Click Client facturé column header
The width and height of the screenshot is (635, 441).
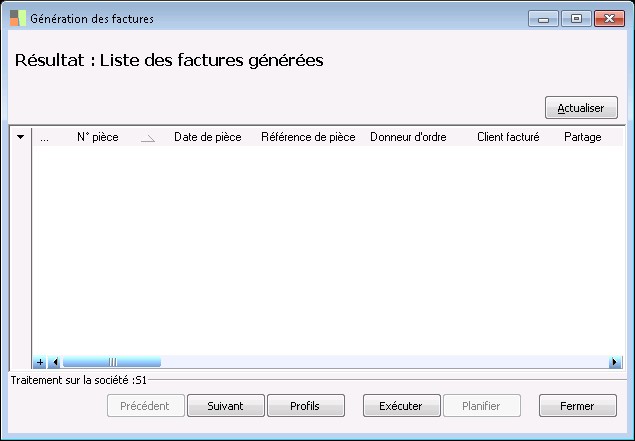(508, 138)
